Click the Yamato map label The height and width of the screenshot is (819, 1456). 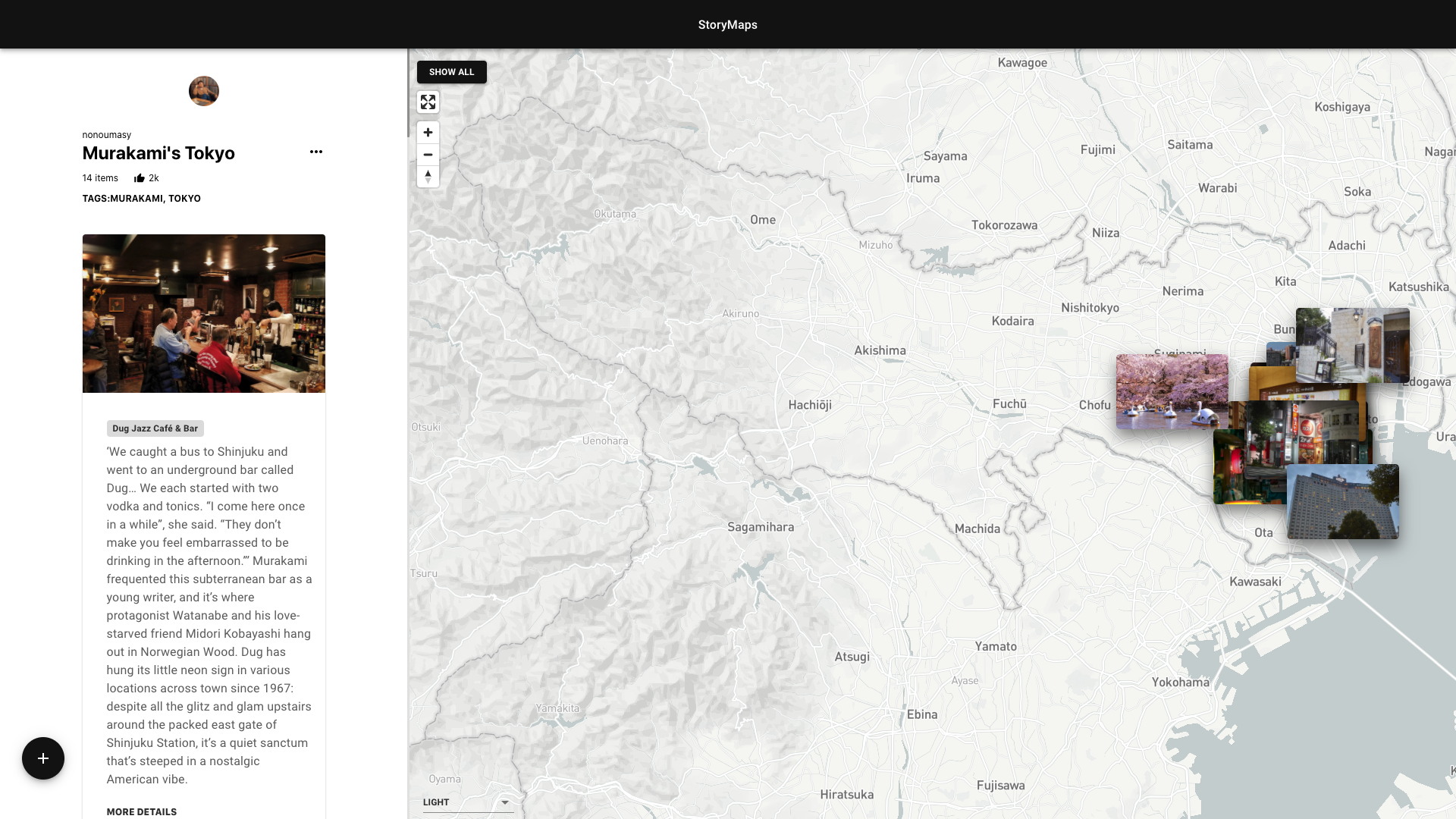tap(996, 647)
